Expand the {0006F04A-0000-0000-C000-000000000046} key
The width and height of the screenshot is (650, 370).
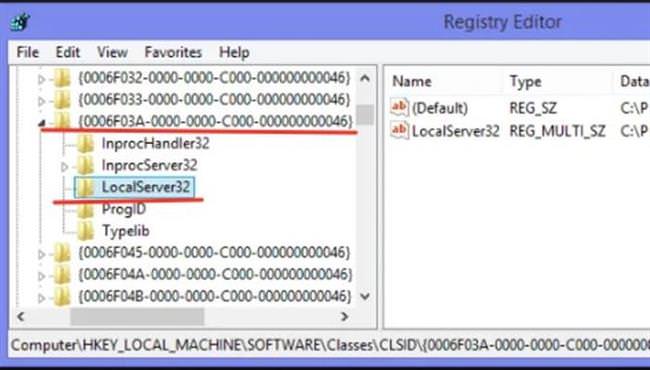(41, 276)
